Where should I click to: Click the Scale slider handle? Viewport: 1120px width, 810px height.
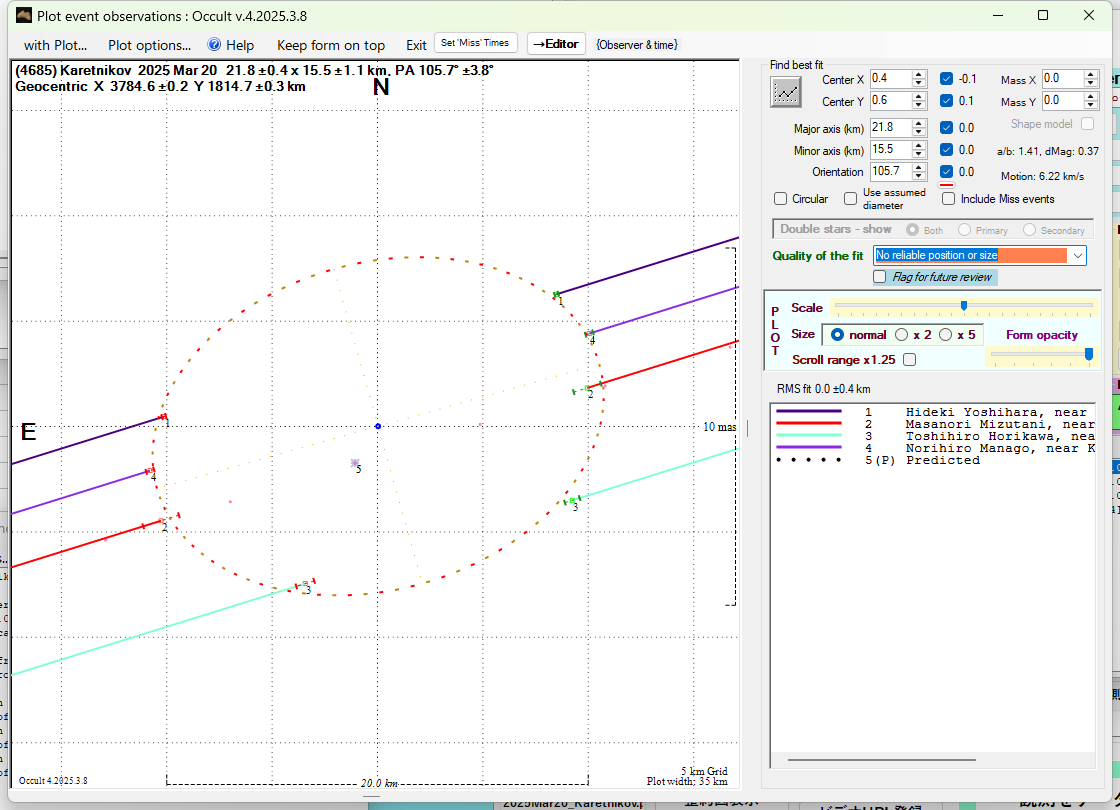point(964,306)
